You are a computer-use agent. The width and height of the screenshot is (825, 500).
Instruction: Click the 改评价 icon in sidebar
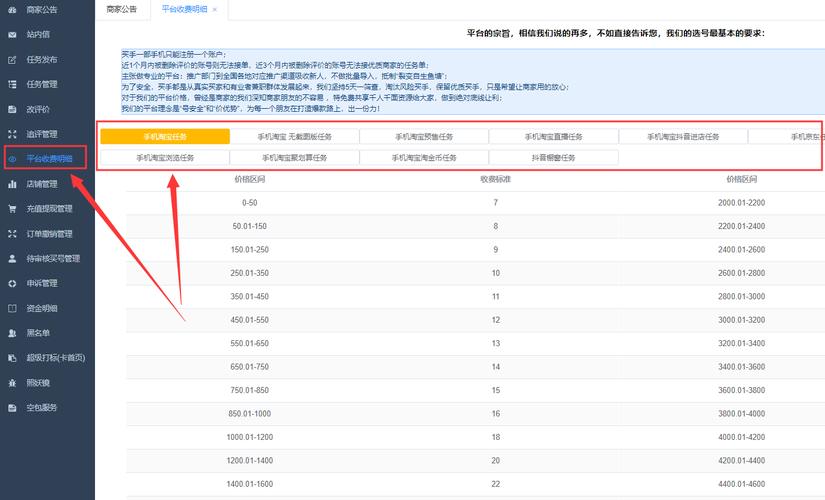(12, 109)
